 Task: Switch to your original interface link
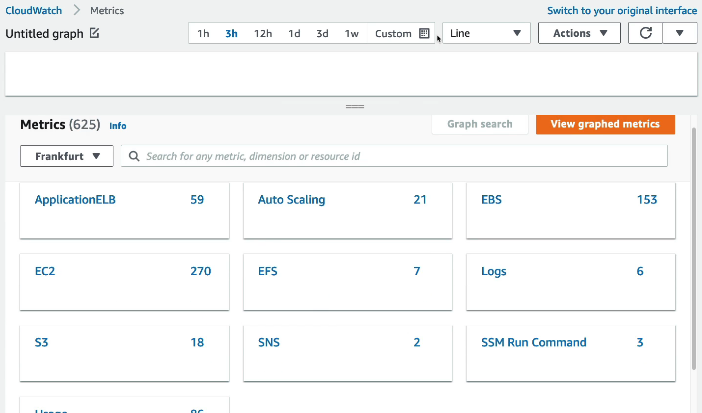[622, 10]
